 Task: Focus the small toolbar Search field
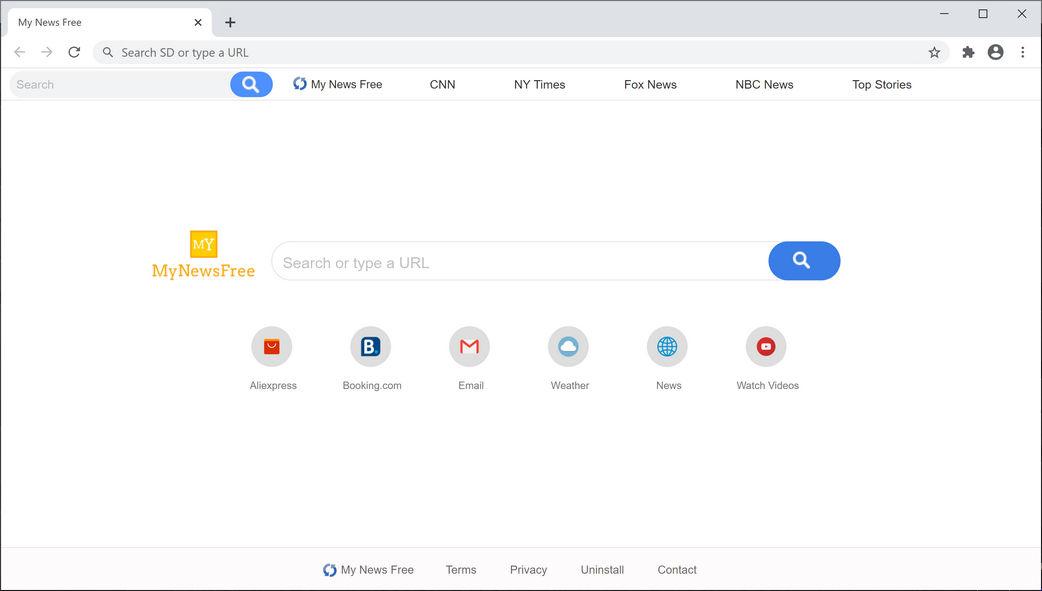(x=120, y=84)
